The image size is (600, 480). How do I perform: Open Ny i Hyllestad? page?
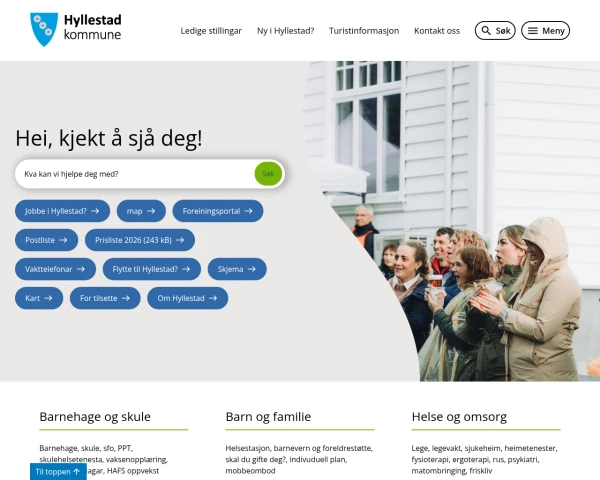click(x=285, y=31)
